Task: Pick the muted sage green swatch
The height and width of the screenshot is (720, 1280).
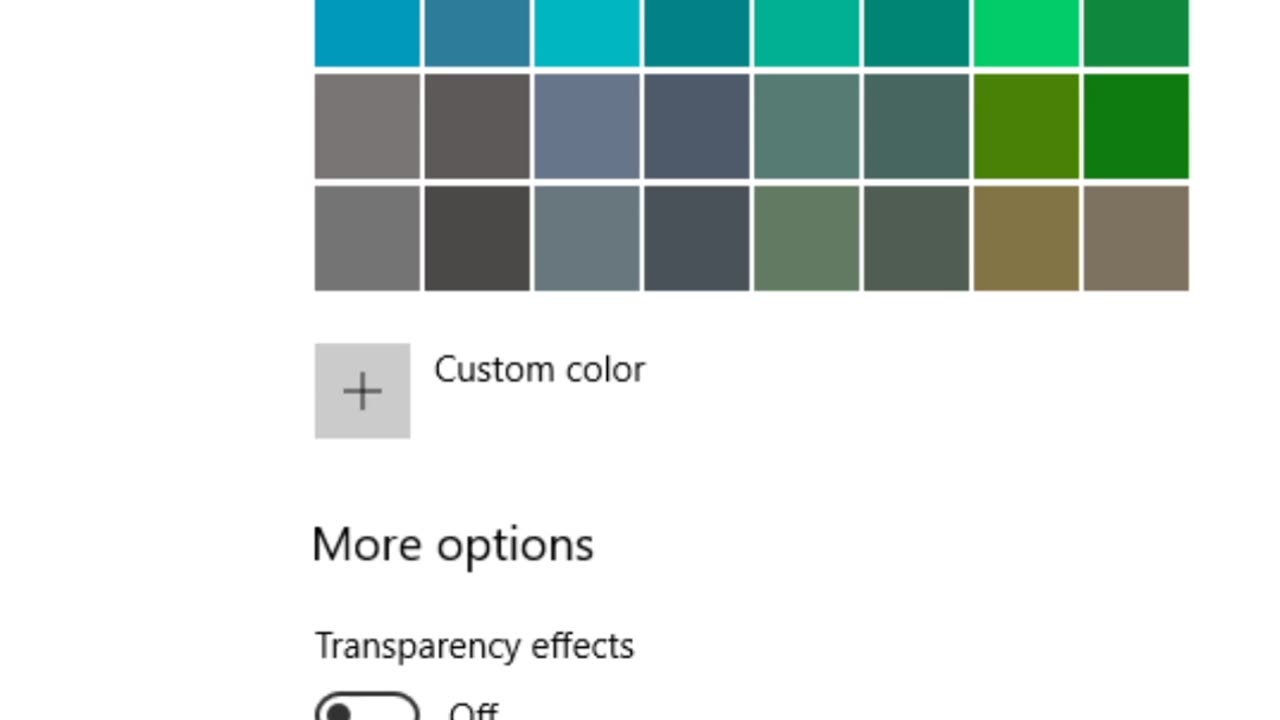Action: pyautogui.click(x=806, y=238)
